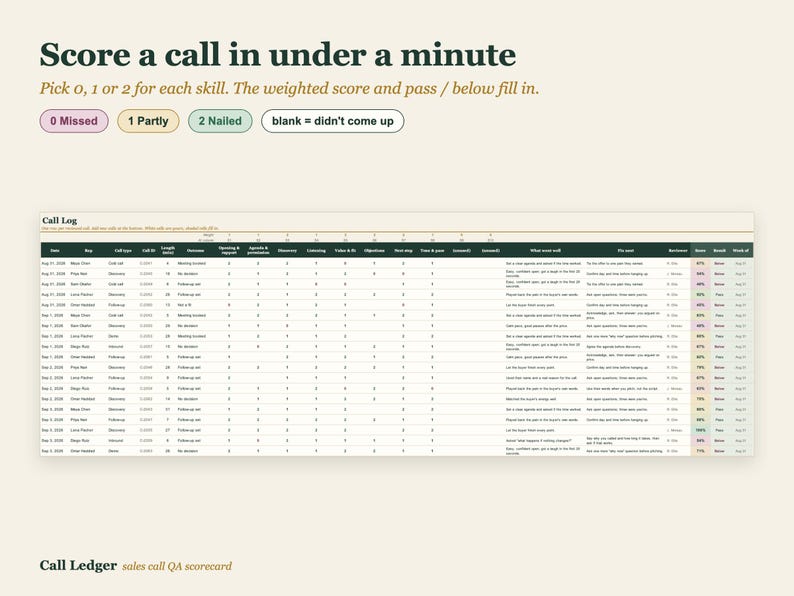Viewport: 794px width, 596px height.
Task: Click the 'Not a fit' outcome cell
Action: (x=184, y=305)
